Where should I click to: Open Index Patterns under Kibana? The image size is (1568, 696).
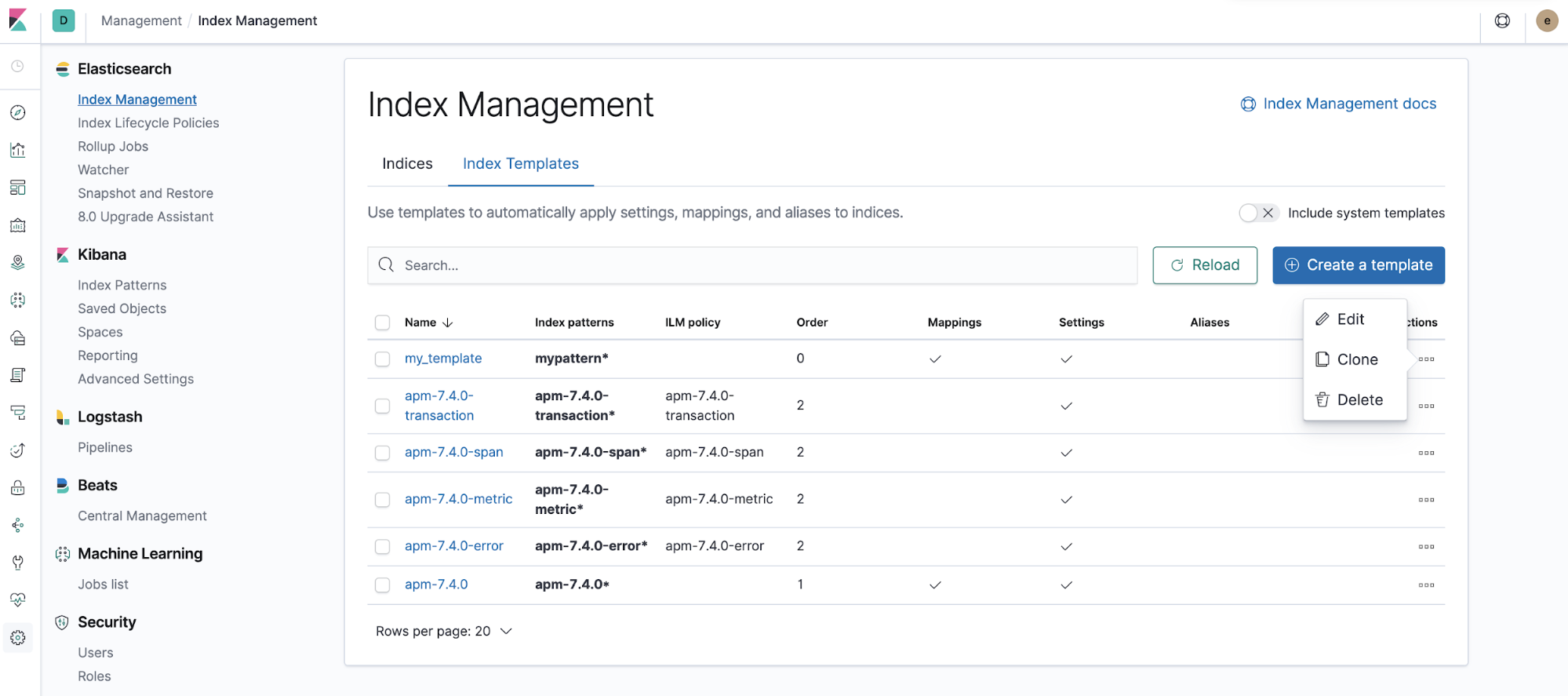(x=122, y=285)
